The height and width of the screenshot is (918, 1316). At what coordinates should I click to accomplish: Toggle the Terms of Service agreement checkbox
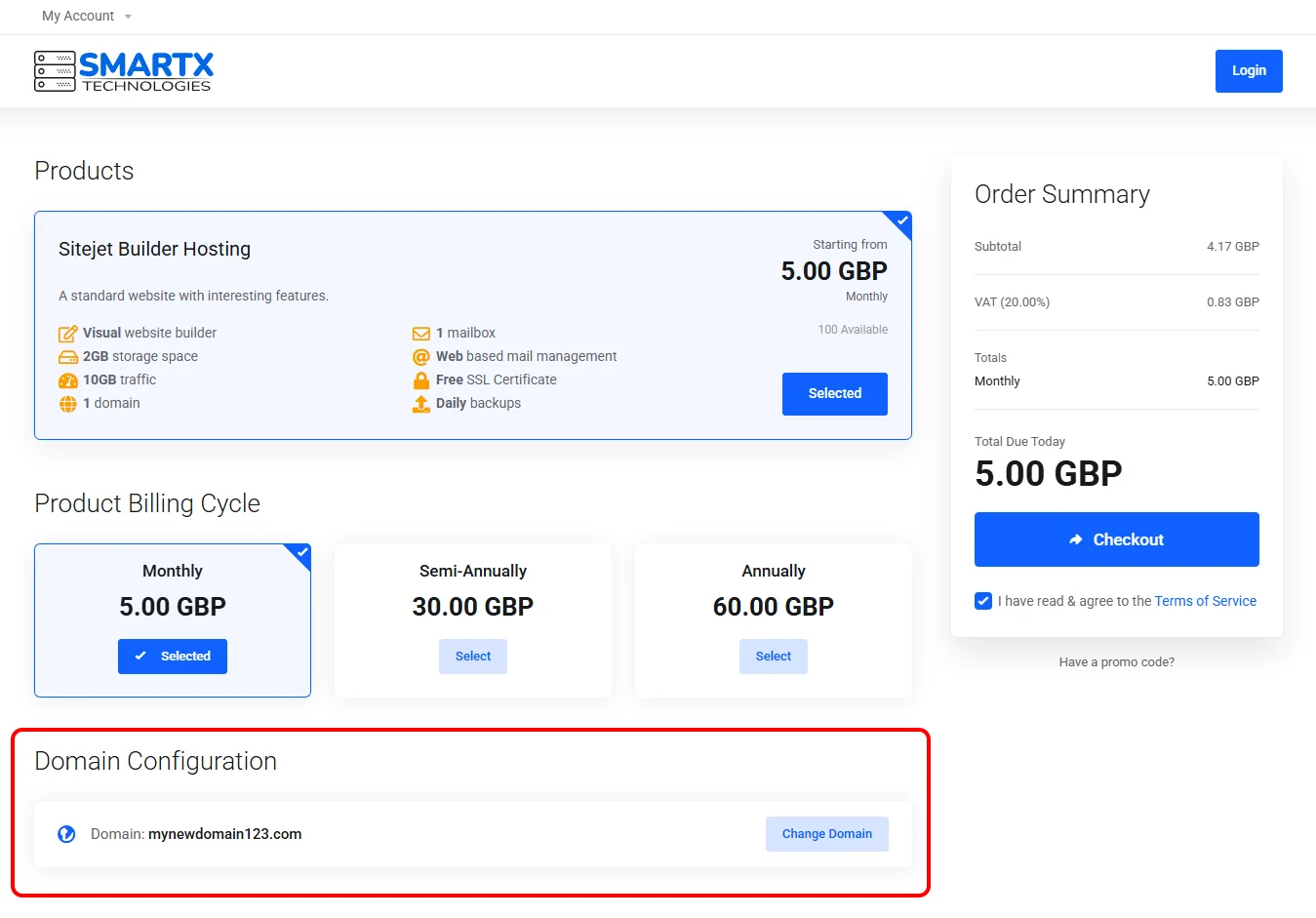[983, 601]
